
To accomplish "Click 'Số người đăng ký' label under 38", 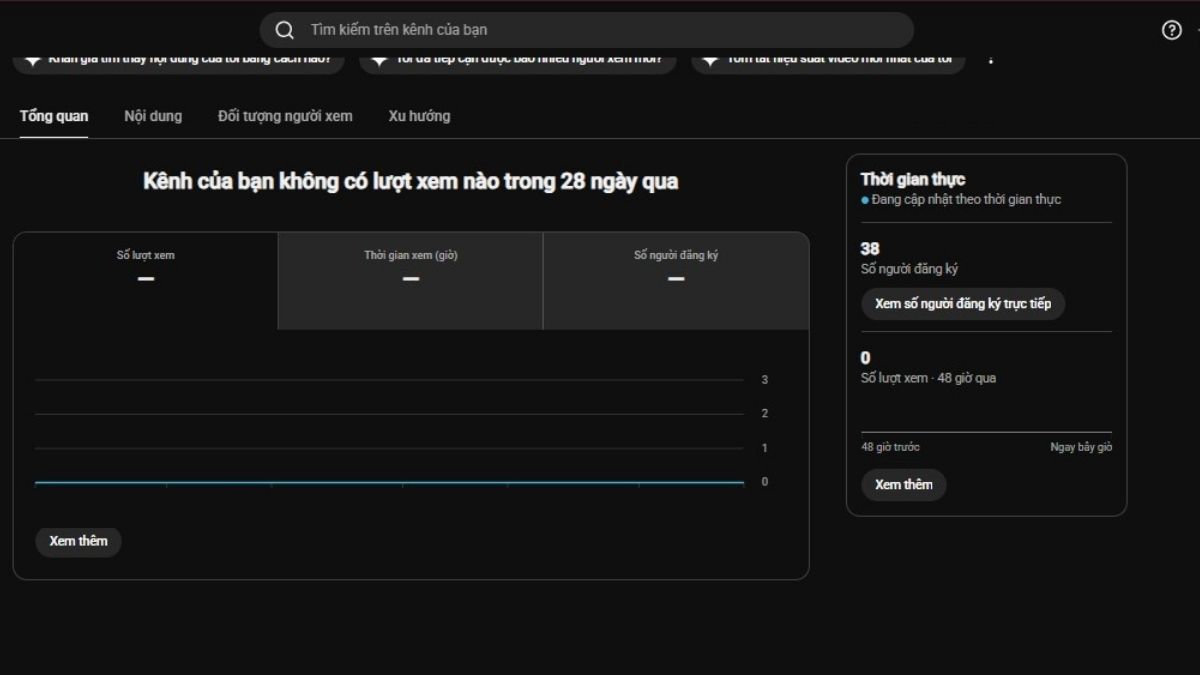I will [x=910, y=269].
